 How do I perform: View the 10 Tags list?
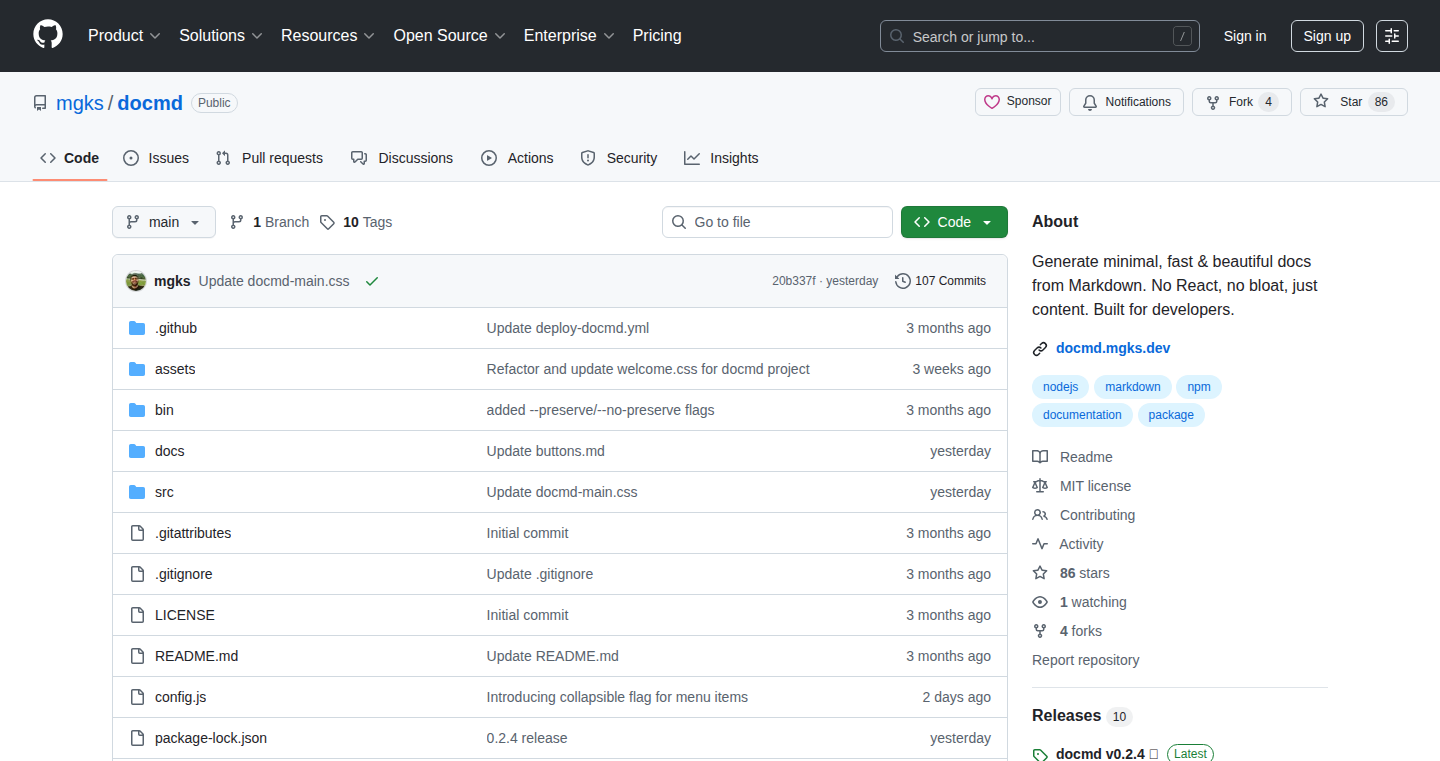pos(356,222)
